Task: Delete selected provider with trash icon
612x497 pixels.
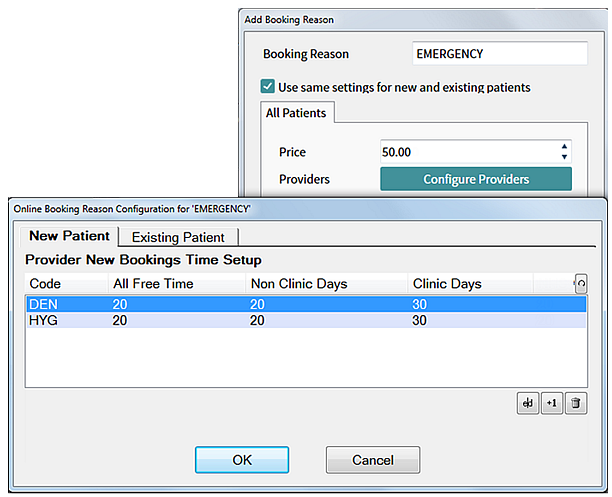Action: pyautogui.click(x=576, y=403)
